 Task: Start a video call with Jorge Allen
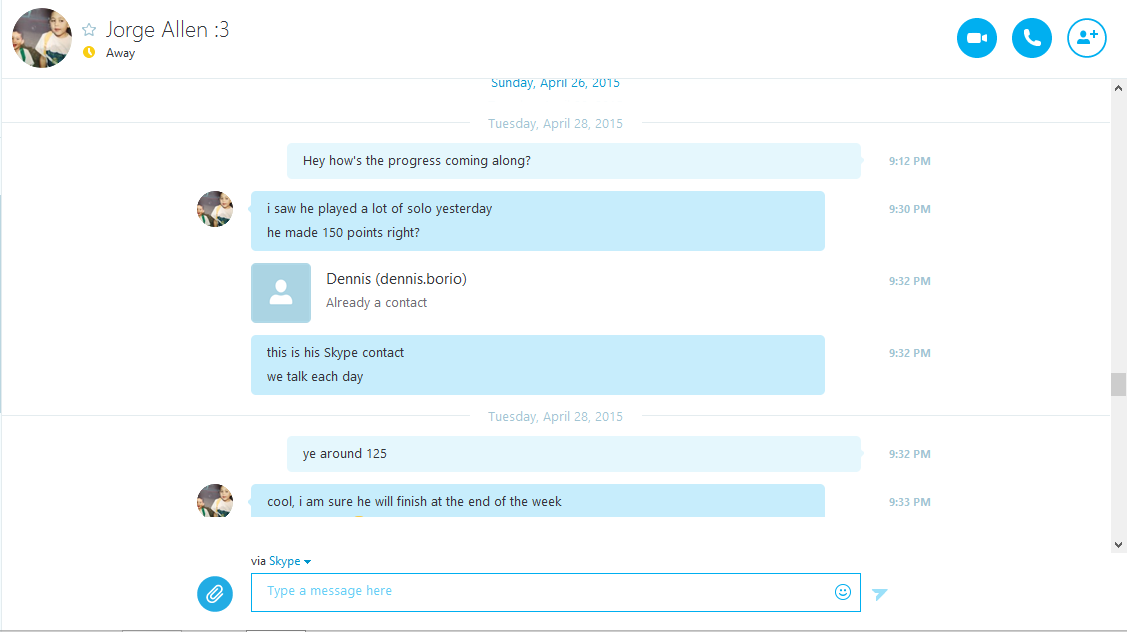click(977, 38)
